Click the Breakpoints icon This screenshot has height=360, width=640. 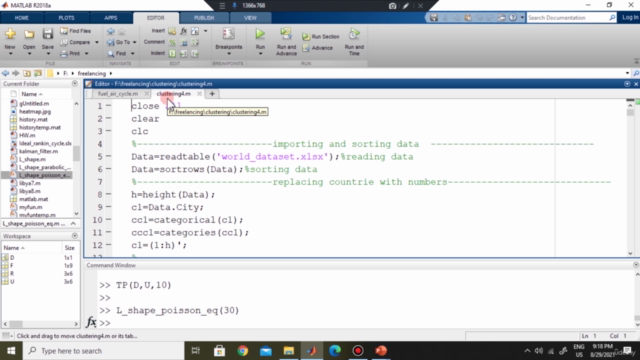pos(229,34)
